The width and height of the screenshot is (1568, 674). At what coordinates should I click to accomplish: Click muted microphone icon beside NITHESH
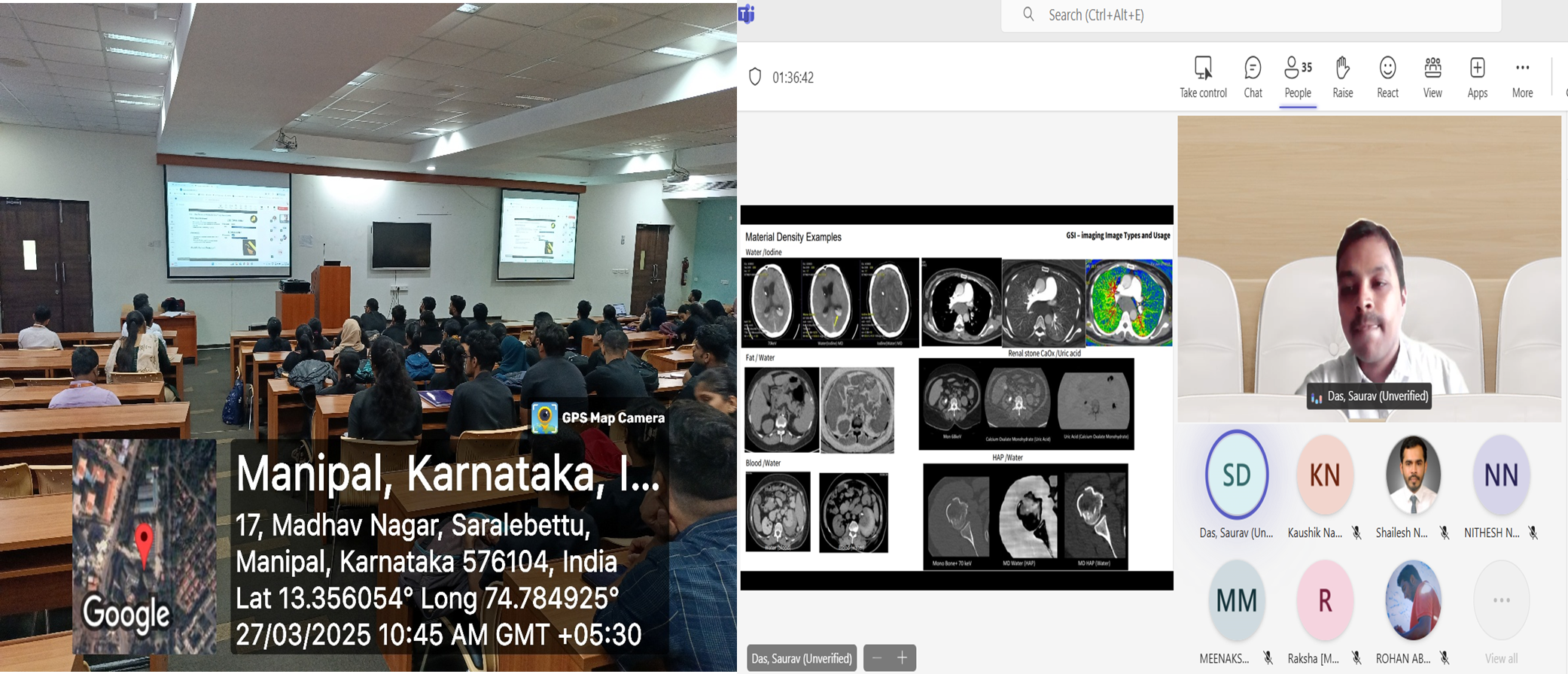(x=1533, y=533)
